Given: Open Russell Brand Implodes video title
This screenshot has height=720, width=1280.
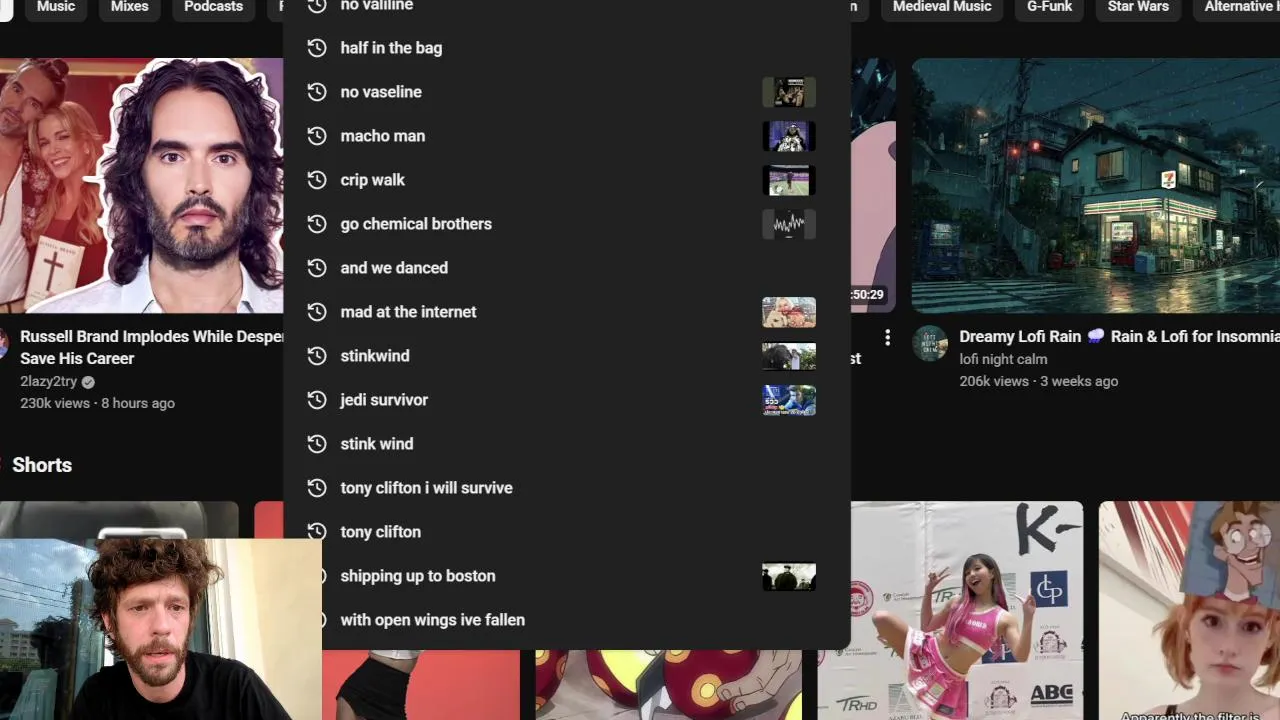Looking at the screenshot, I should pyautogui.click(x=151, y=347).
